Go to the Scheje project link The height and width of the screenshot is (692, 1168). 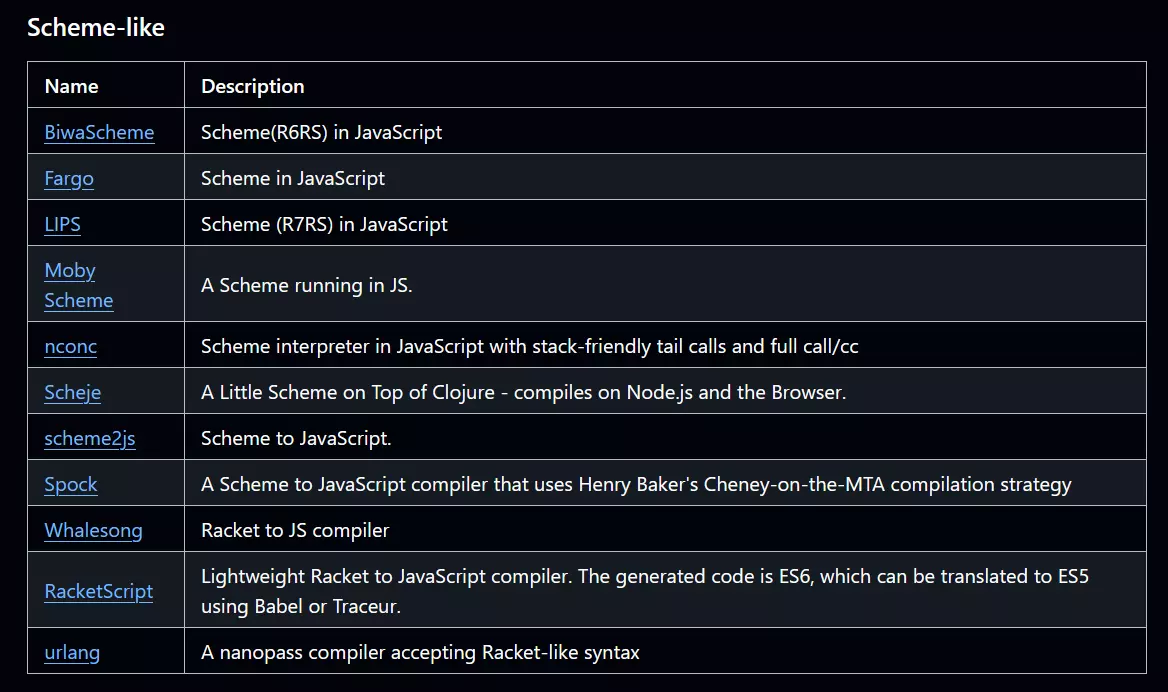pyautogui.click(x=72, y=393)
